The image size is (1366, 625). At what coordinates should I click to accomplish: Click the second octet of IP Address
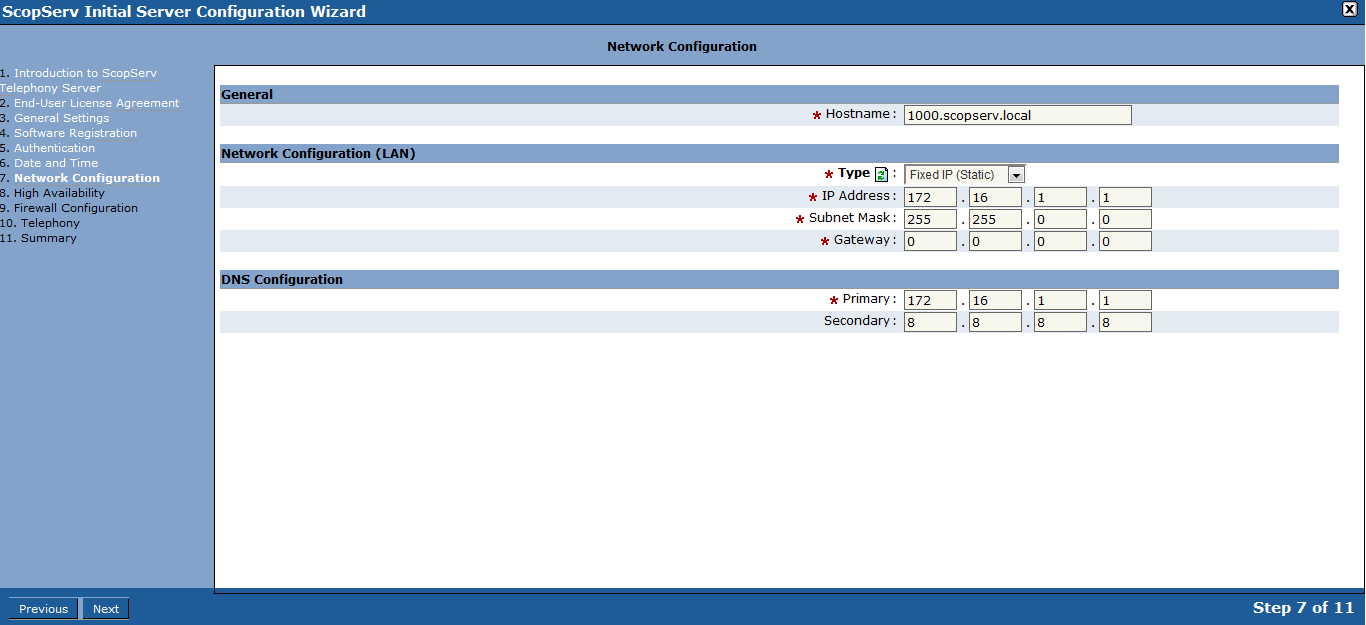tap(995, 197)
